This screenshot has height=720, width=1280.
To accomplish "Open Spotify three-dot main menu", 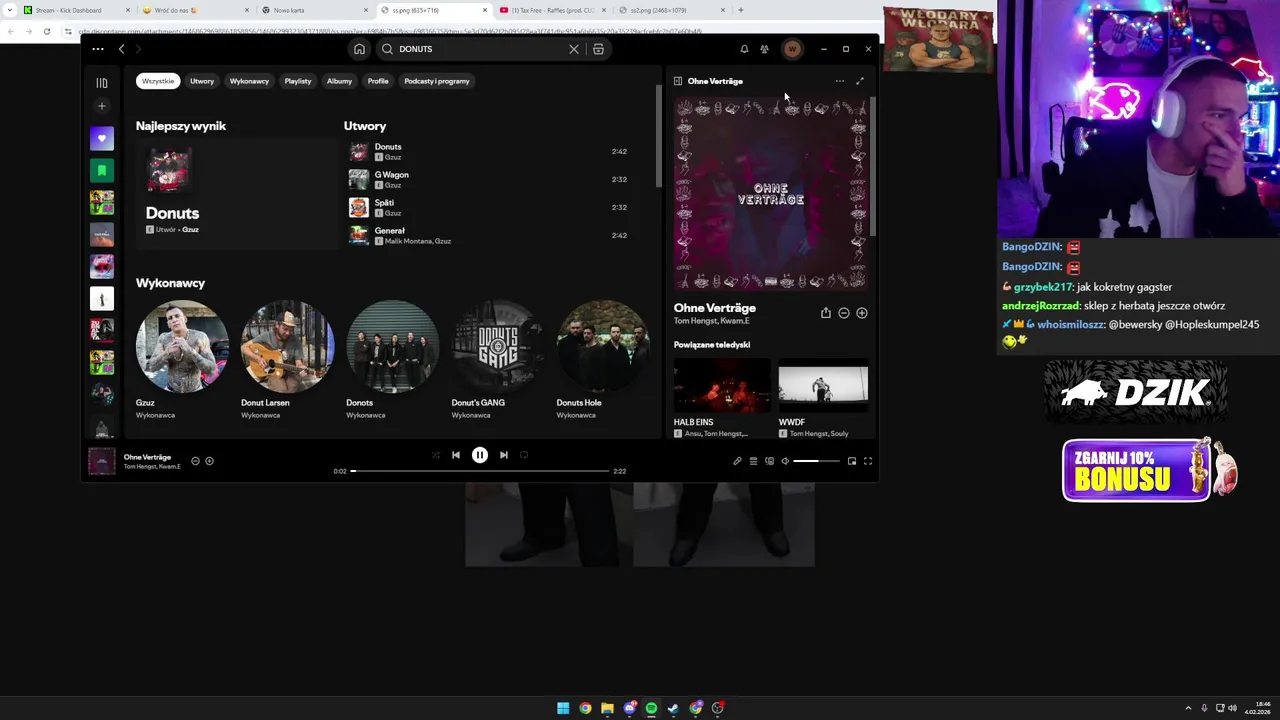I will click(x=97, y=49).
